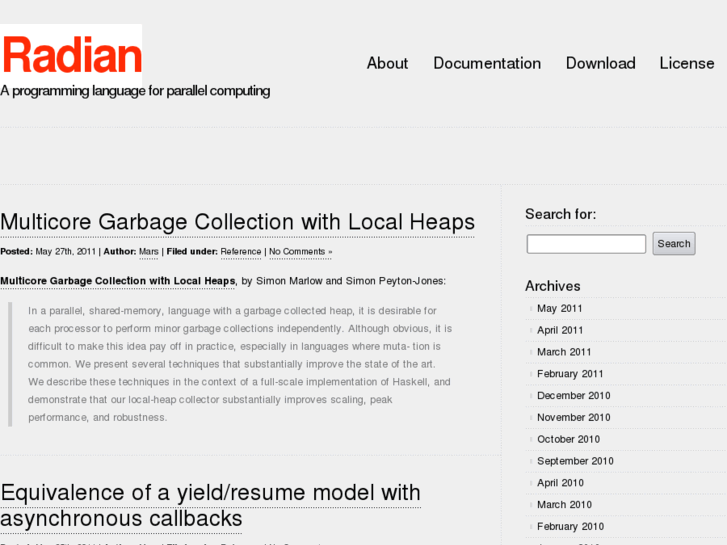The image size is (727, 545).
Task: Open March 2010 archive
Action: [564, 505]
